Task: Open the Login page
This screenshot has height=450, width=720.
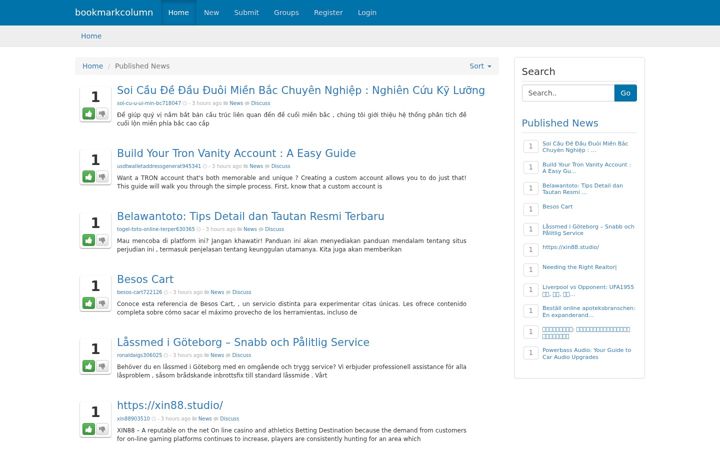Action: pos(367,12)
